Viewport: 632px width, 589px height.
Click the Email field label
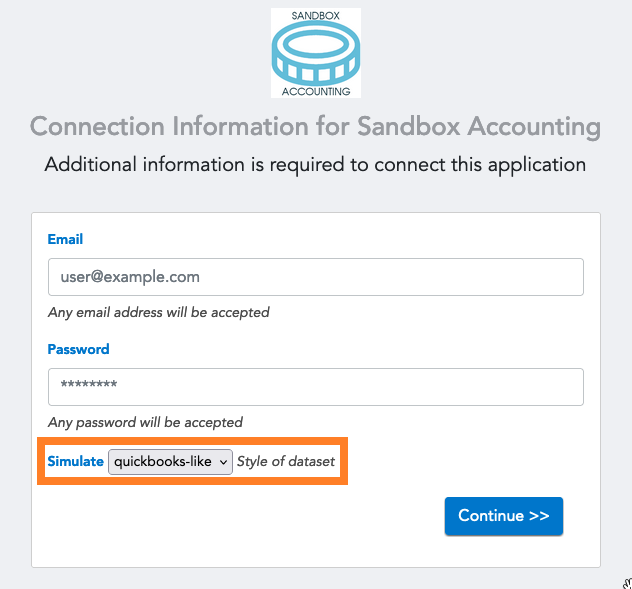pos(65,239)
